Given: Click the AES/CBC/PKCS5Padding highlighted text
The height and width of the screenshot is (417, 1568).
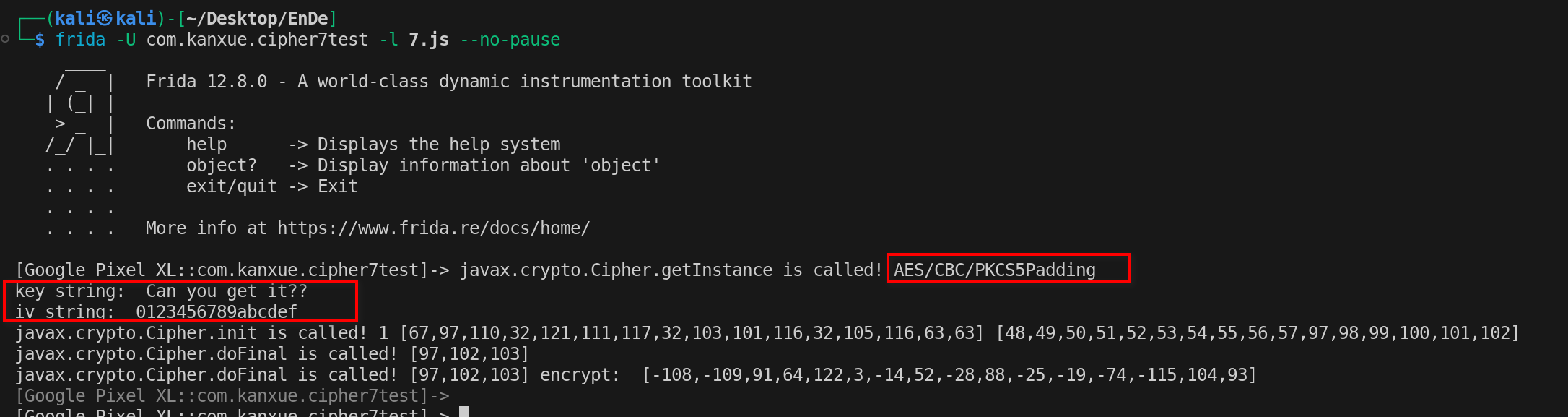Looking at the screenshot, I should click(x=995, y=270).
